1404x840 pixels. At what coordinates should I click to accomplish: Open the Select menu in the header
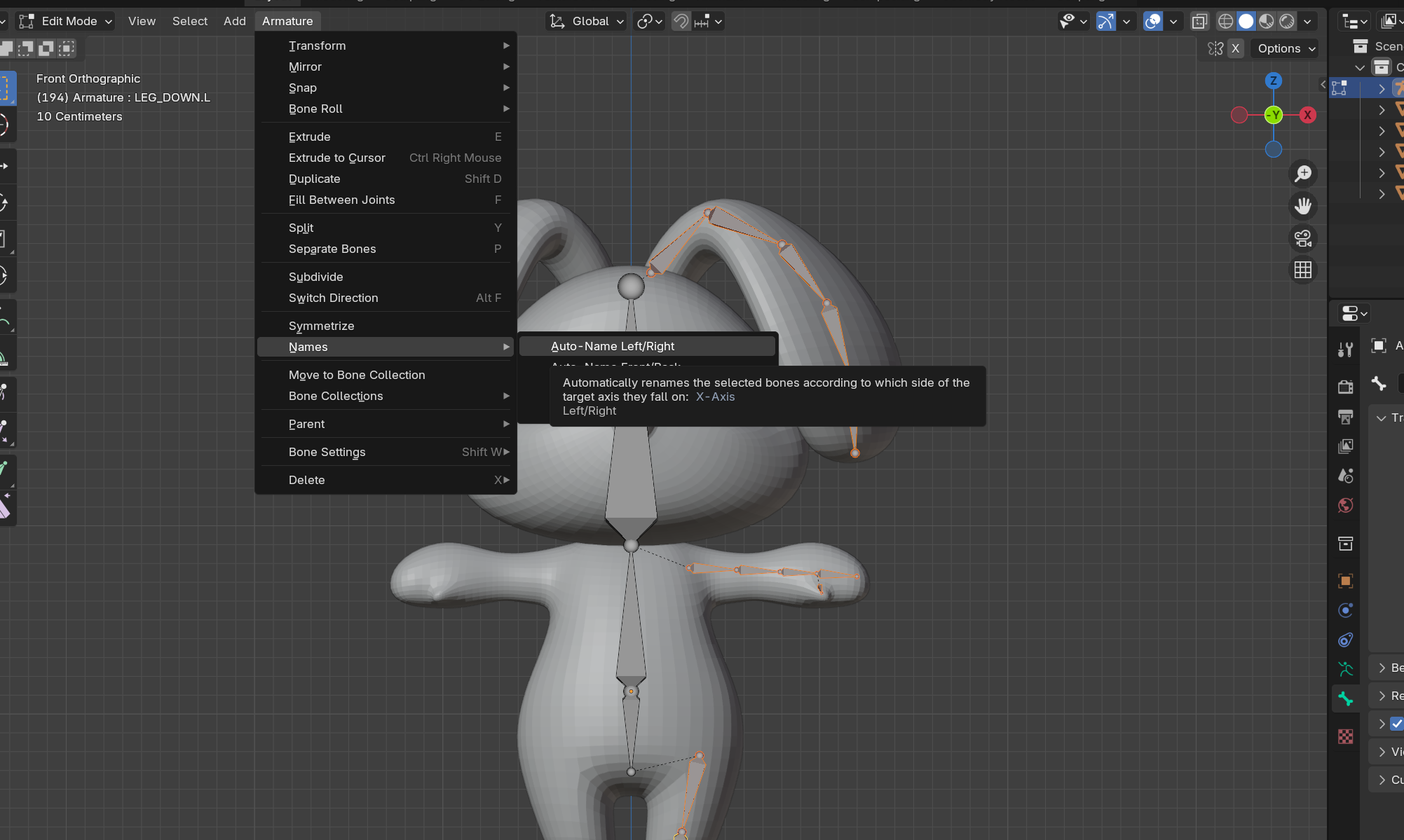coord(189,21)
